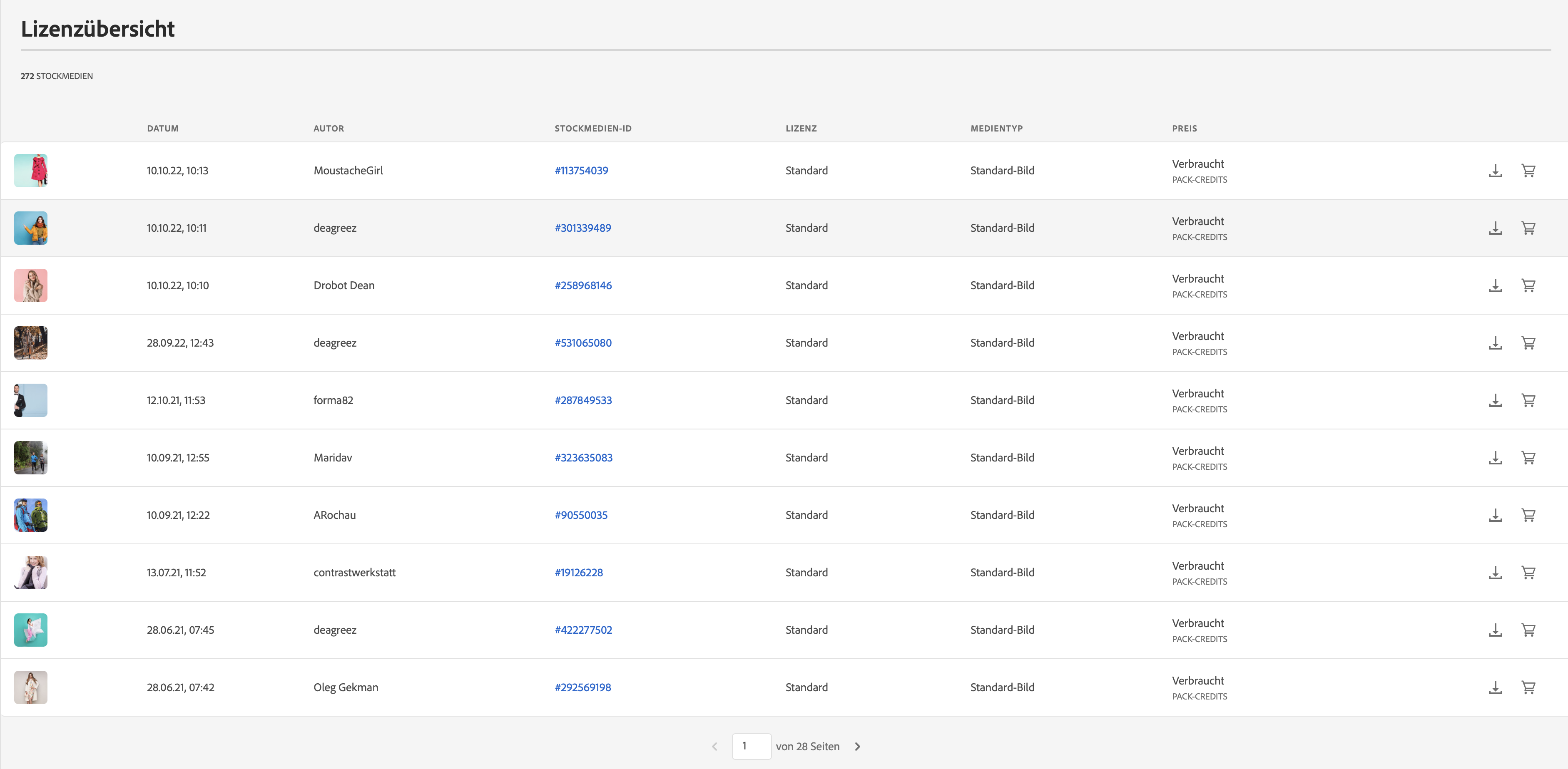Click the DATUM column header
Screen dimensions: 1568x769
(x=162, y=128)
